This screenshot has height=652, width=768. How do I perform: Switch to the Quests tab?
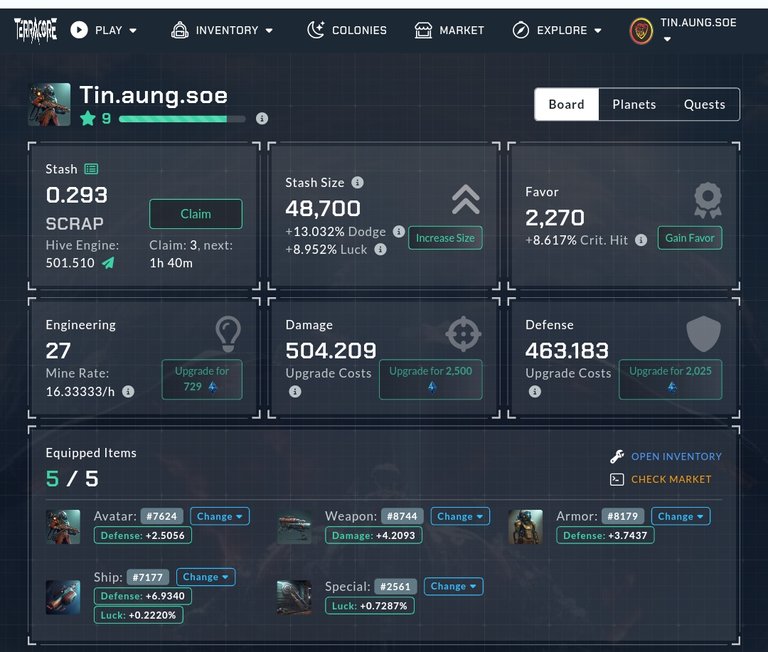[x=704, y=104]
